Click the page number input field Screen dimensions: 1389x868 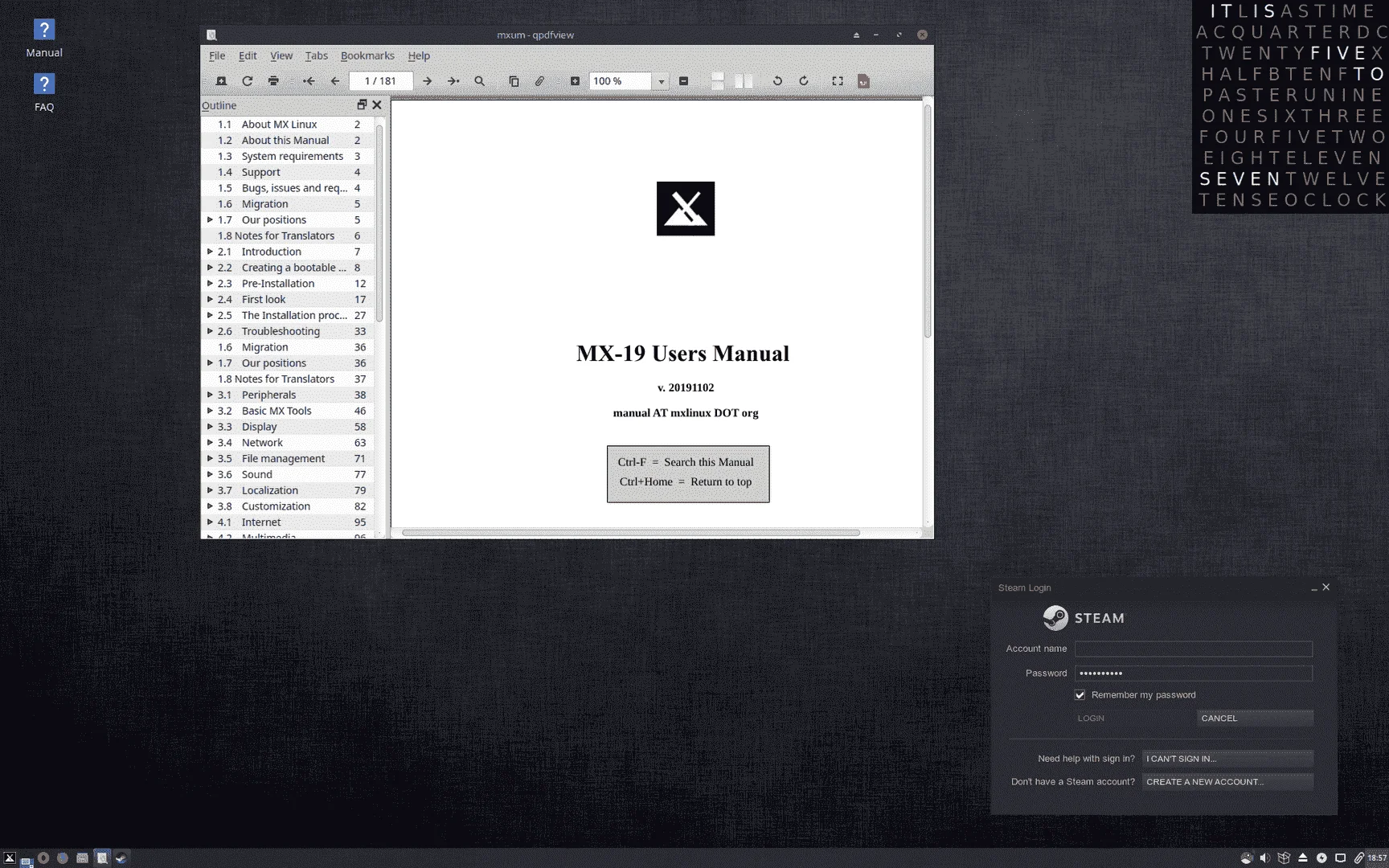coord(381,81)
